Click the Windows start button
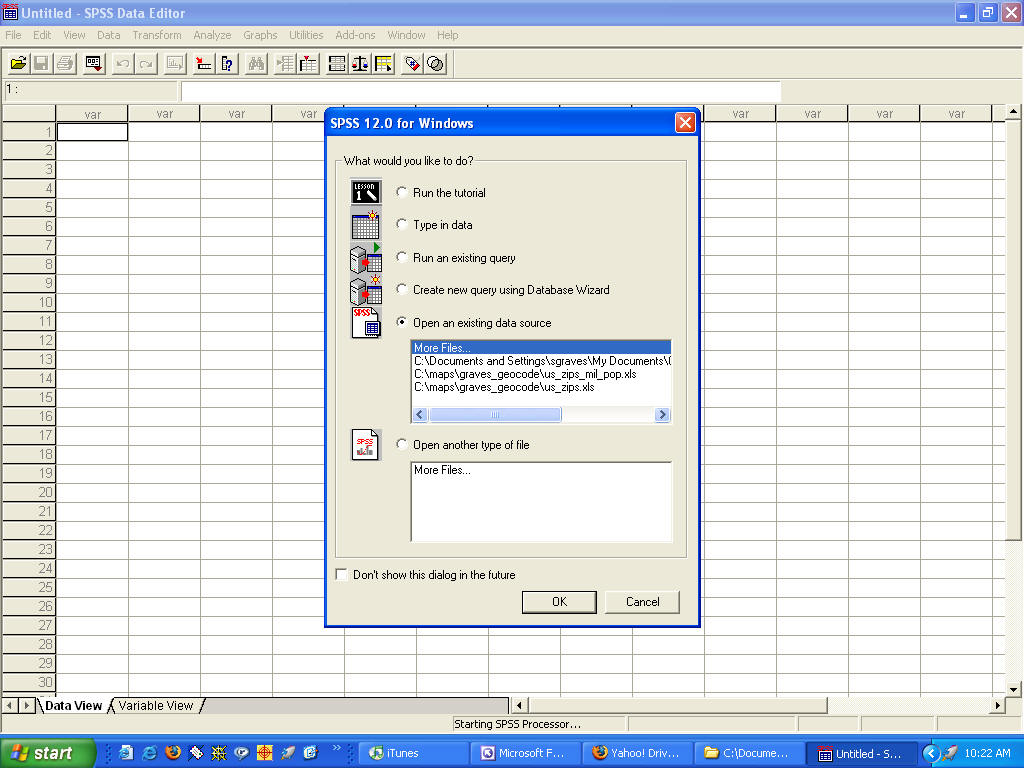Viewport: 1024px width, 768px height. [47, 753]
